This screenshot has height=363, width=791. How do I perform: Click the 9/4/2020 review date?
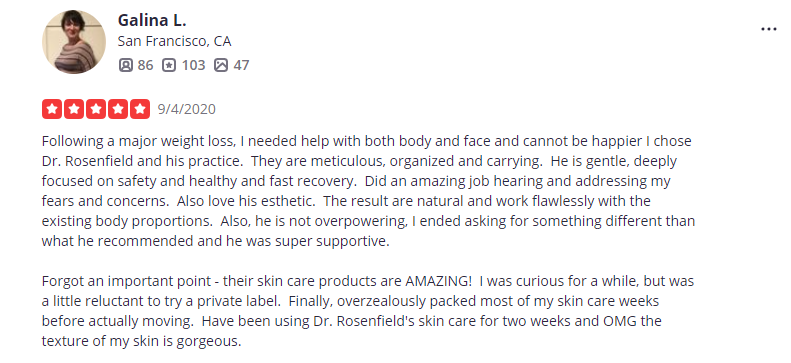click(187, 109)
